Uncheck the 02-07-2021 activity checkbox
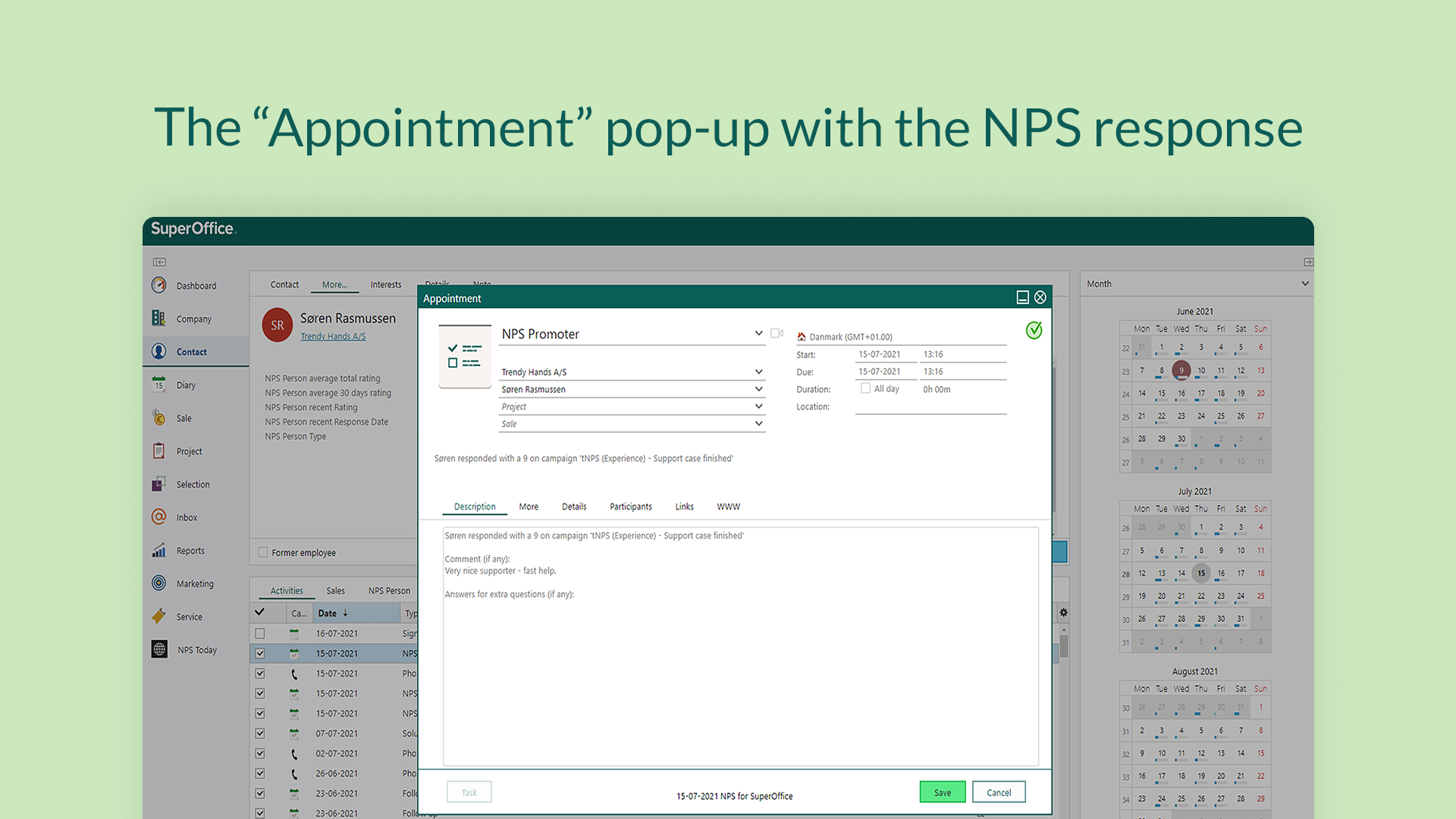 pyautogui.click(x=260, y=754)
